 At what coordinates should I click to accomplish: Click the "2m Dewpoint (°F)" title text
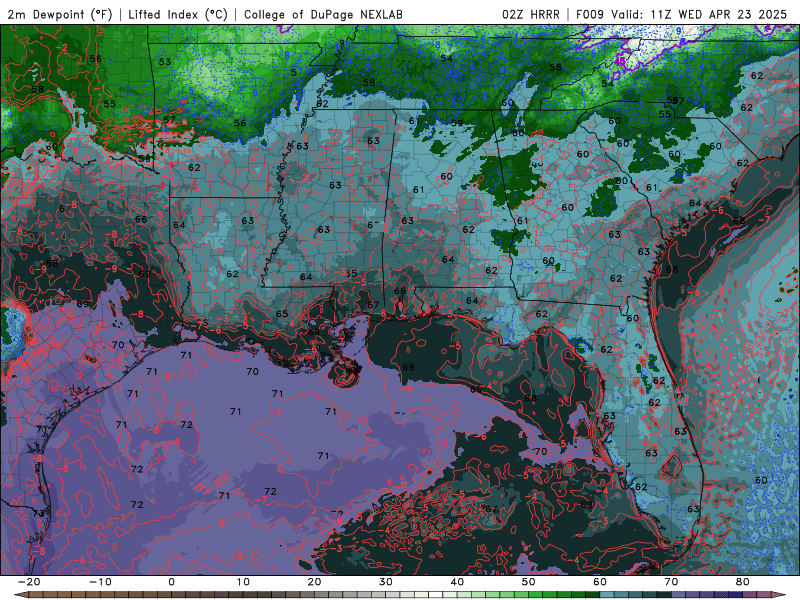pos(60,14)
